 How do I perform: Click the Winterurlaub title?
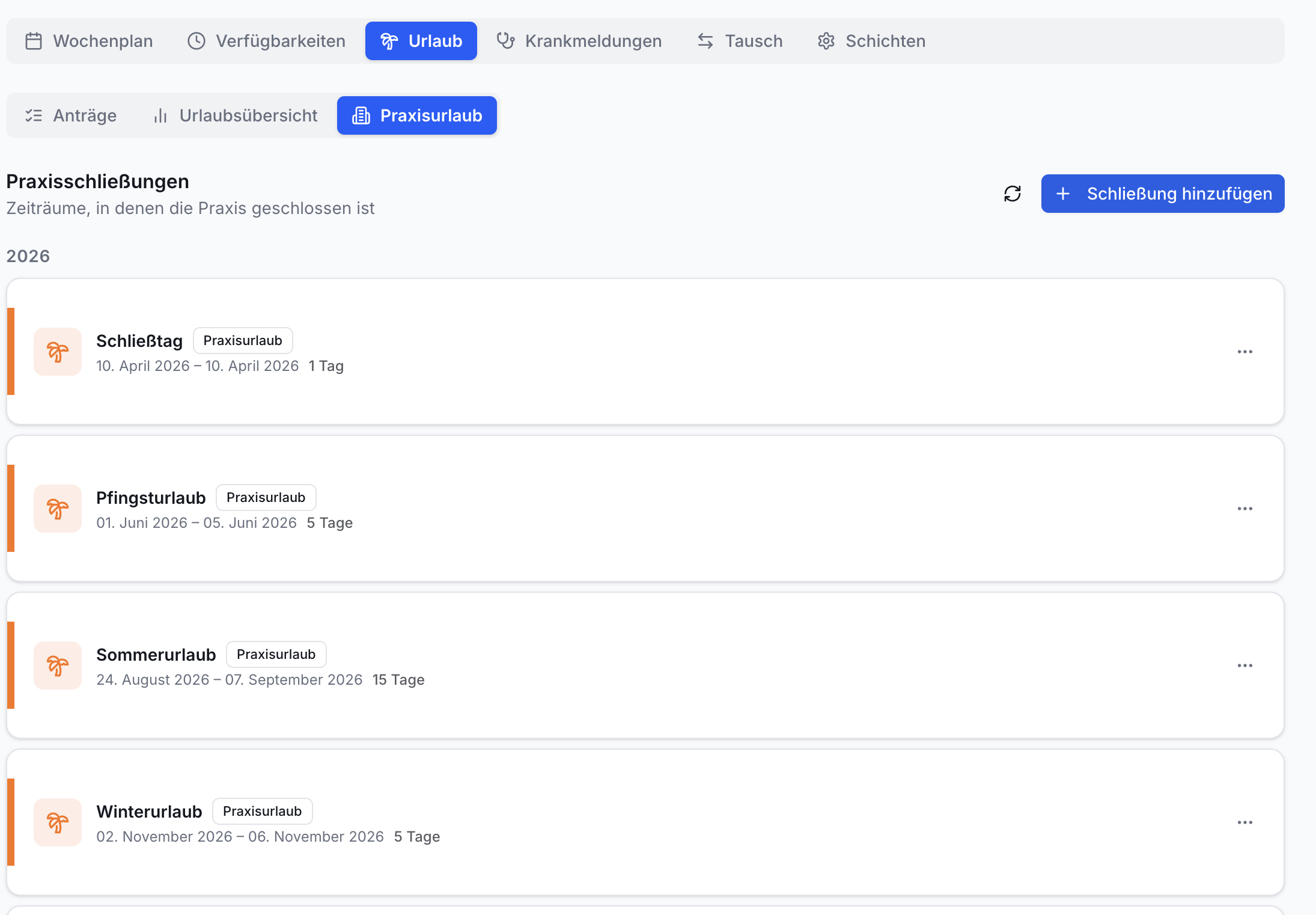point(149,812)
